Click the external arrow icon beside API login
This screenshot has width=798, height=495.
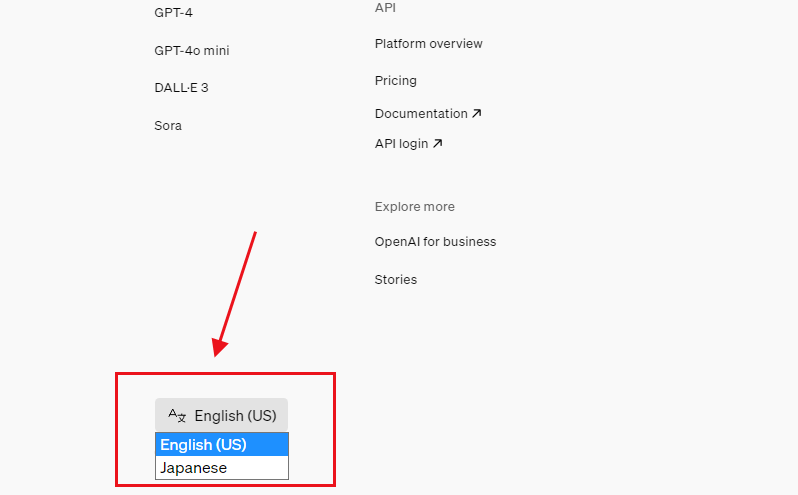[x=437, y=144]
